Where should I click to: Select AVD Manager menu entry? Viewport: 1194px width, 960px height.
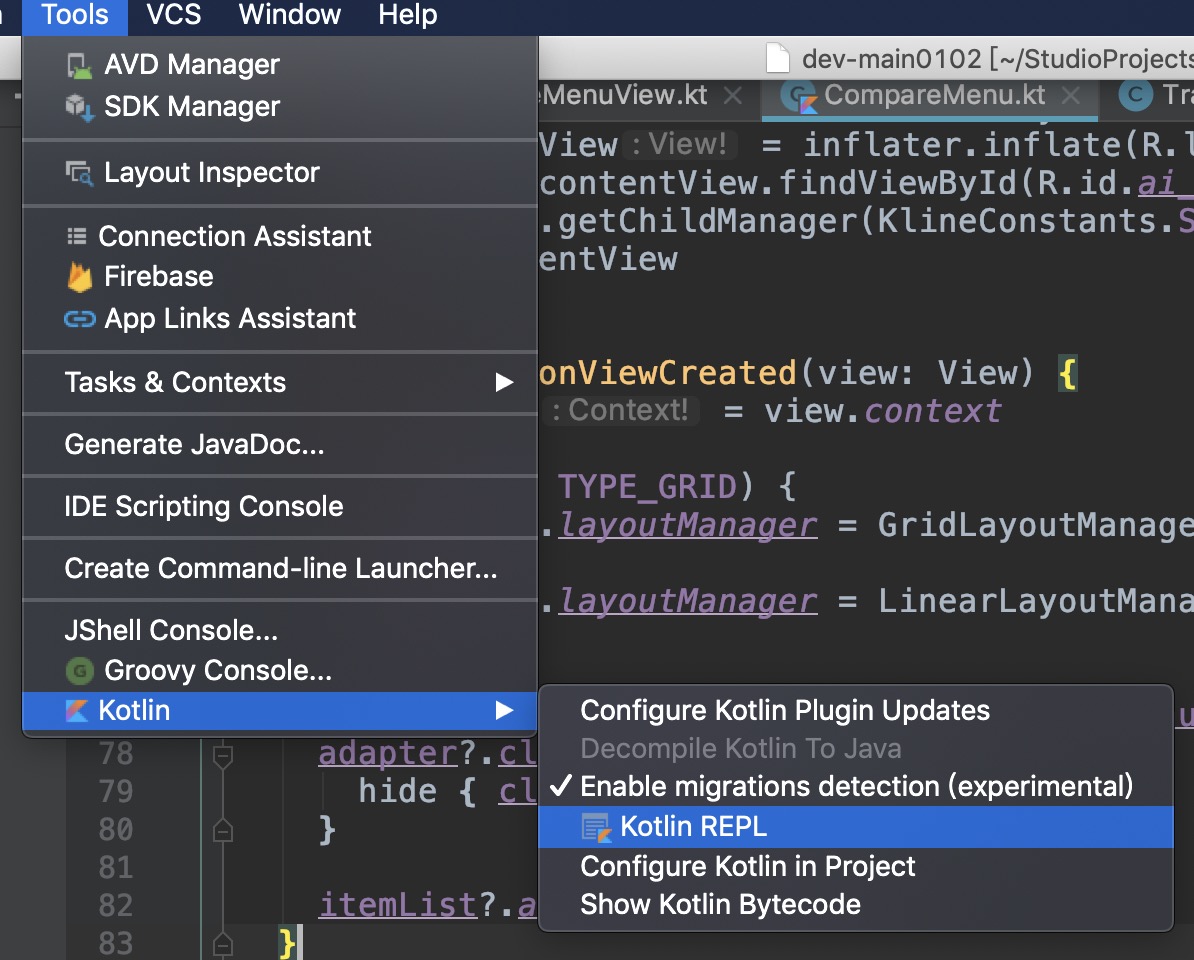click(280, 65)
